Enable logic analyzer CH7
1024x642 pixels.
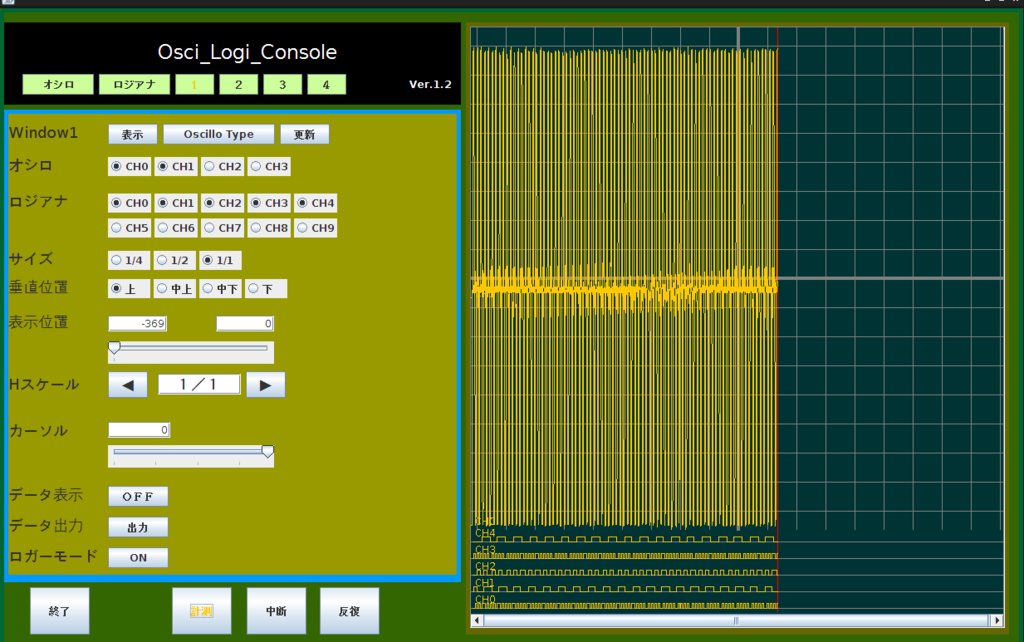[x=223, y=228]
